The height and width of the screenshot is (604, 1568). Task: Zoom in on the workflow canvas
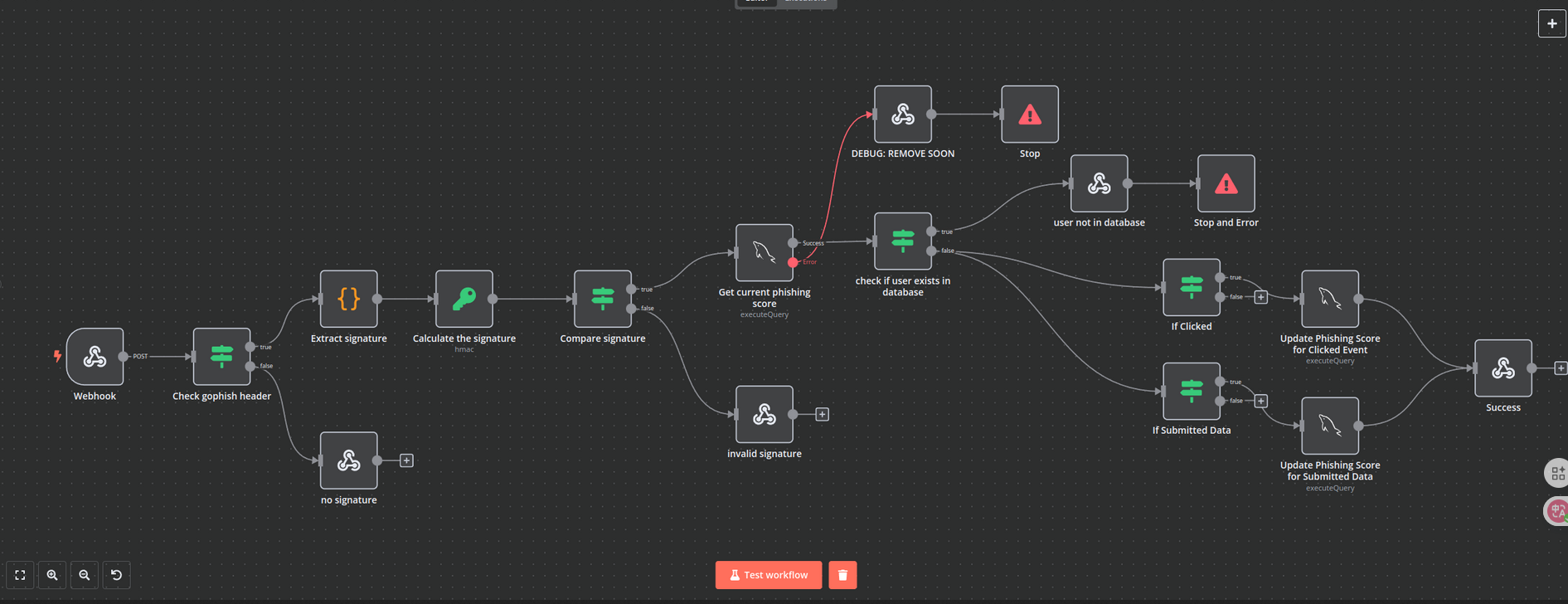click(x=52, y=575)
